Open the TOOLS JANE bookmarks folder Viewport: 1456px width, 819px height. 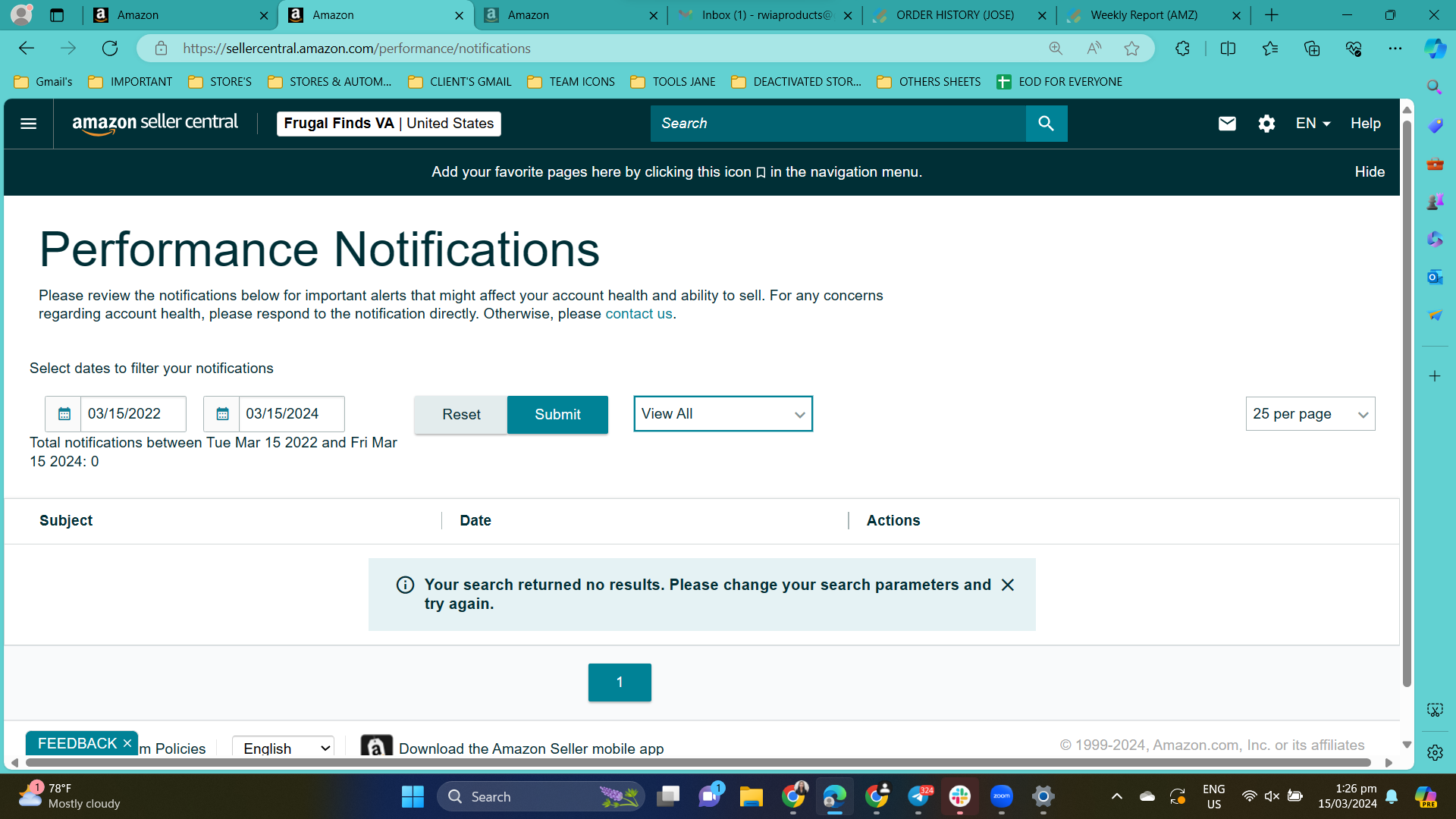tap(673, 82)
